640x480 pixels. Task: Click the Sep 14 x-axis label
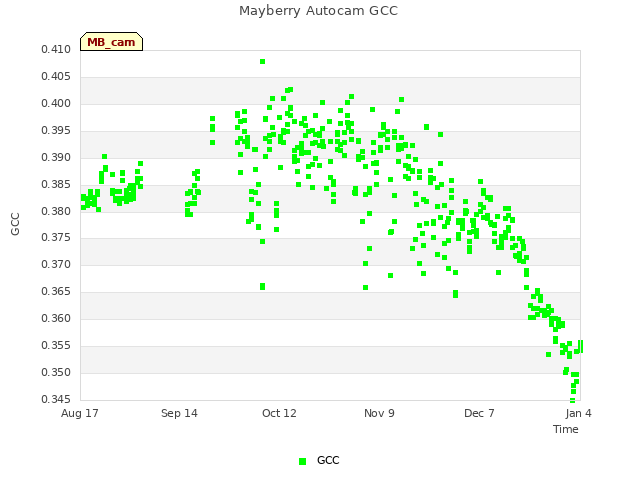pyautogui.click(x=179, y=413)
